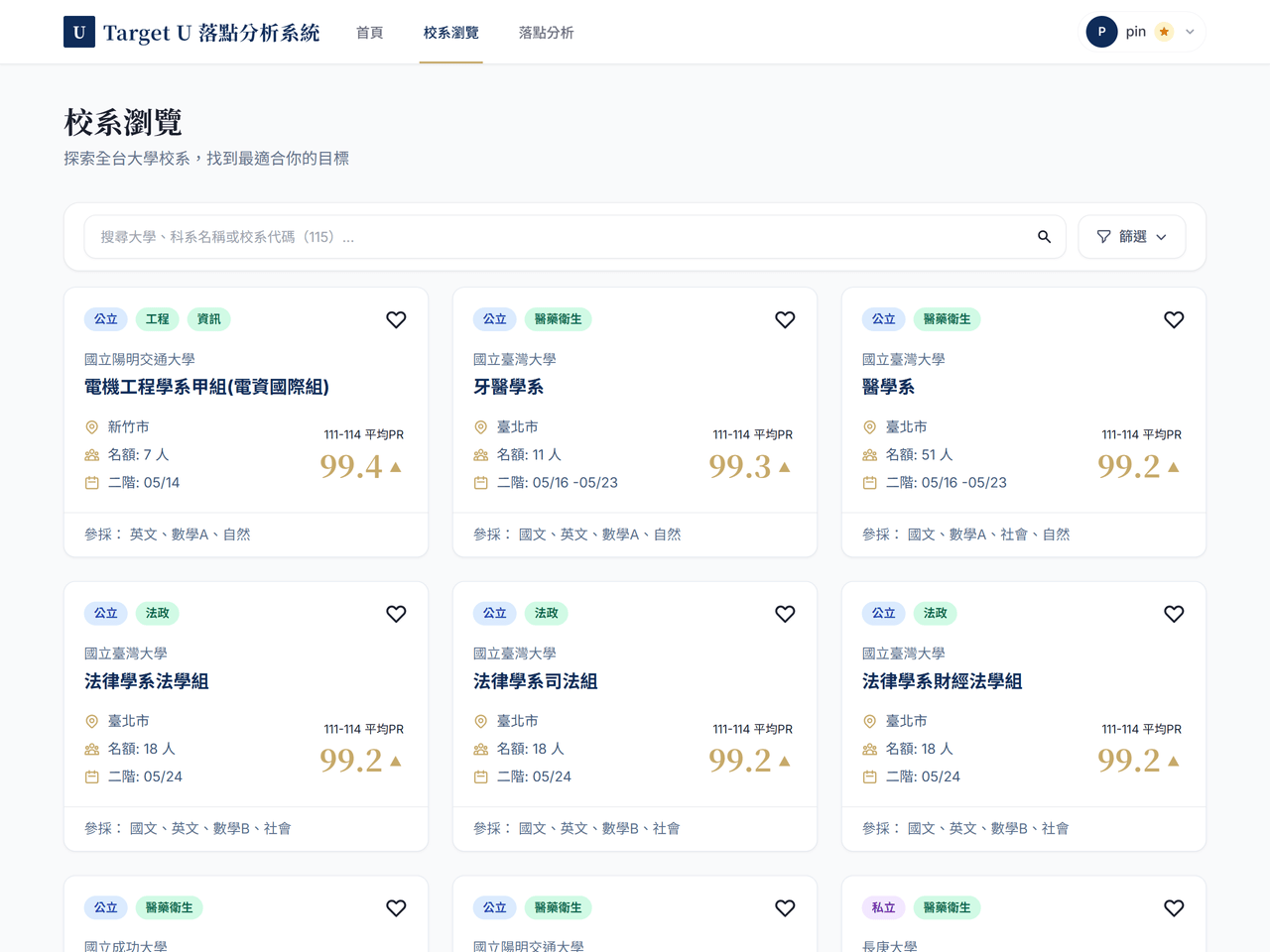Favorite the 法律學系財經法學組 card with heart
The width and height of the screenshot is (1270, 952).
coord(1174,614)
